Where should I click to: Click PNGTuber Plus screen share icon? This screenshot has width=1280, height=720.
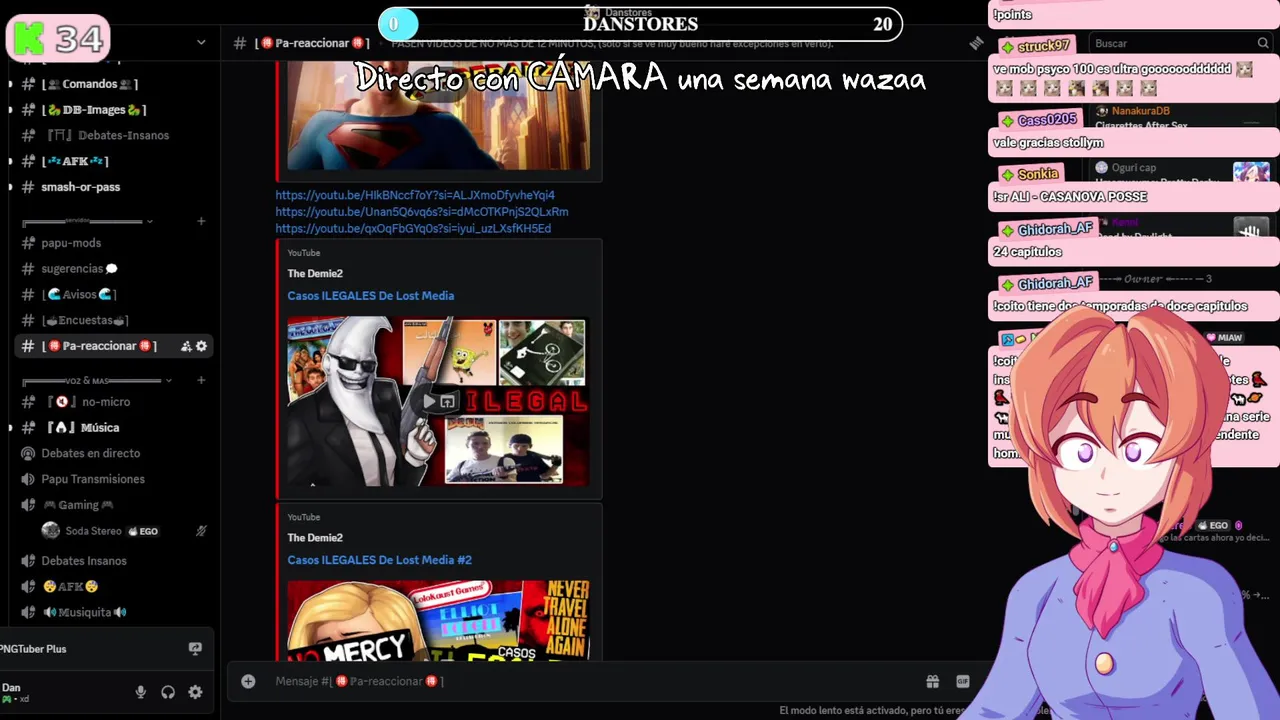pyautogui.click(x=195, y=649)
